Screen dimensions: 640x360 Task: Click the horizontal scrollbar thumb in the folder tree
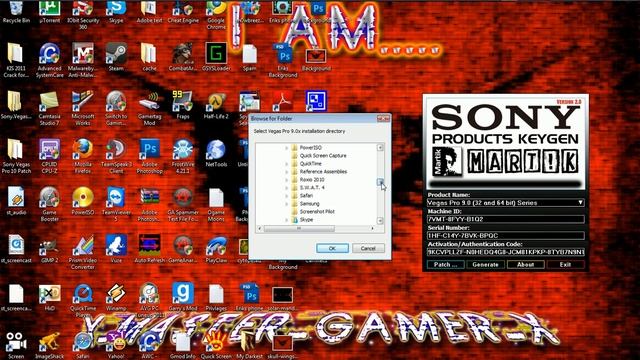pos(299,229)
